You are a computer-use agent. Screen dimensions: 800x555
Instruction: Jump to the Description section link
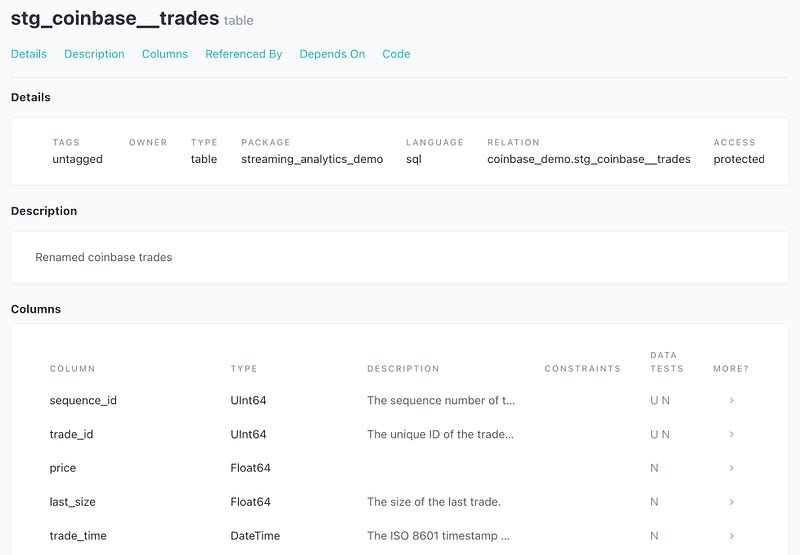(x=94, y=54)
